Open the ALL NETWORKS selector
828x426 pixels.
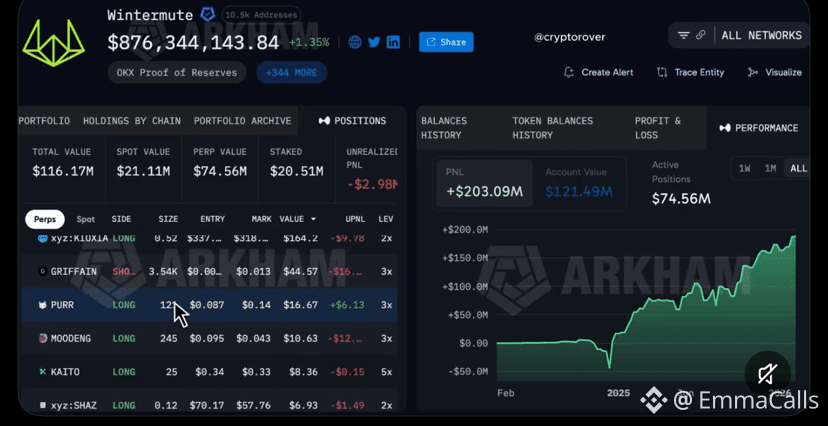761,35
